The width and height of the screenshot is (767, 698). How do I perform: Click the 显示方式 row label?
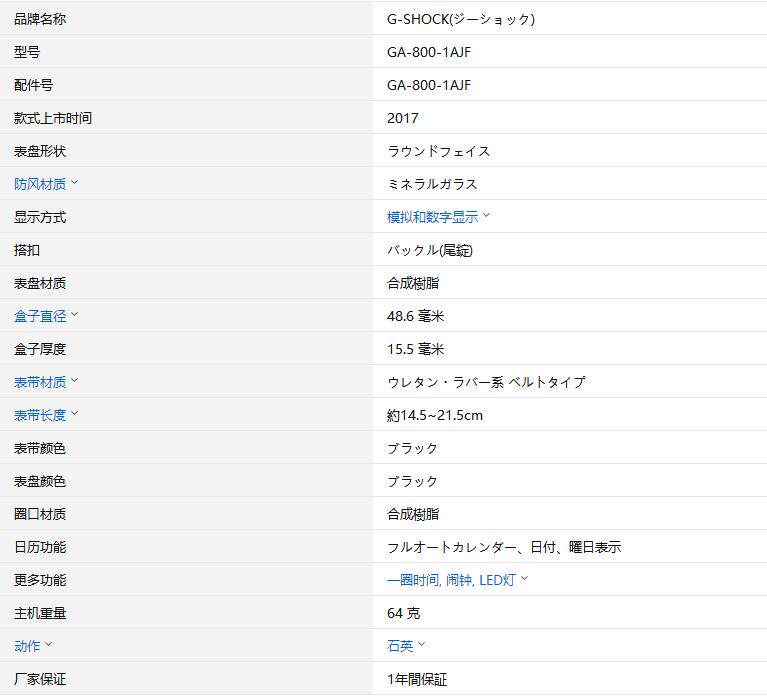(x=40, y=217)
